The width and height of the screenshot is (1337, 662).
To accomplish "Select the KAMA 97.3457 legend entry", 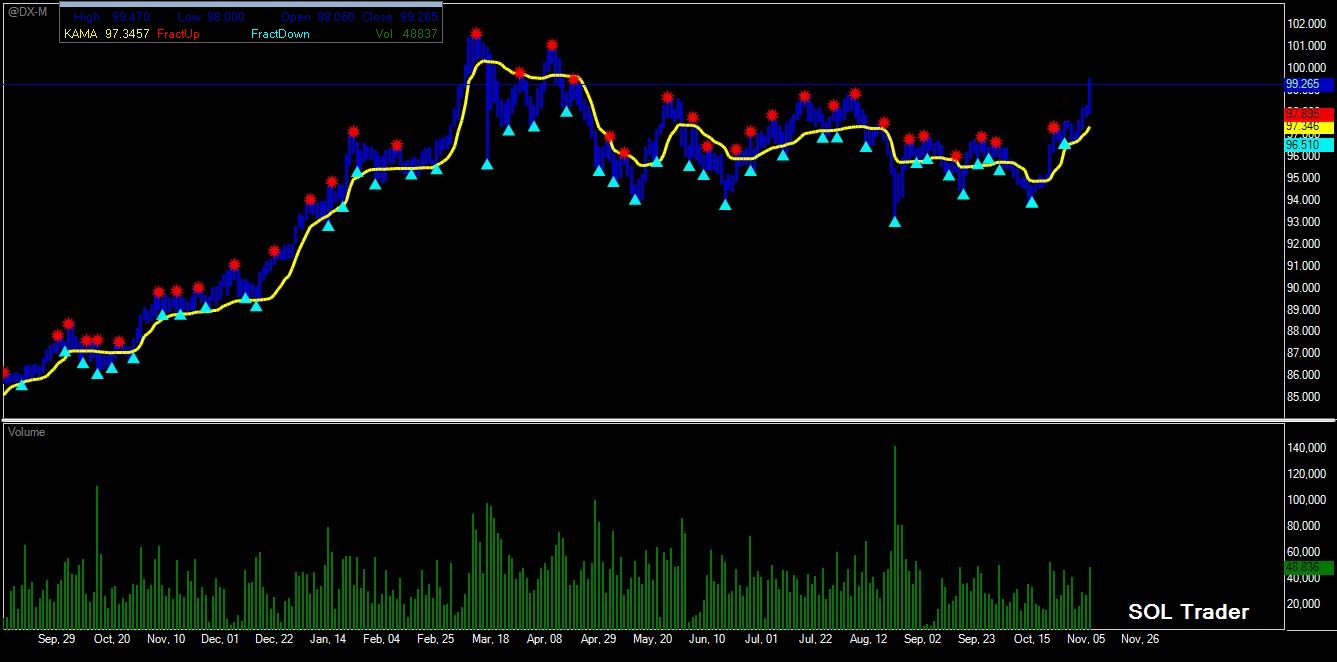I will tap(108, 34).
